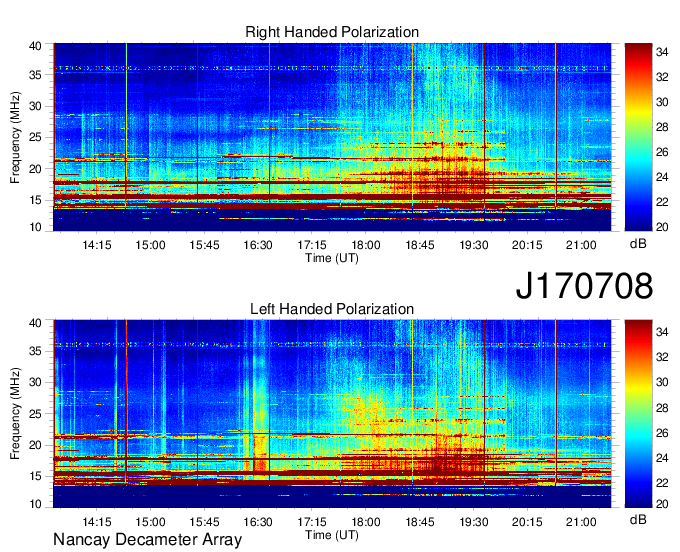Click 24 dB value on left-handed colorbar
The height and width of the screenshot is (552, 680).
(662, 458)
